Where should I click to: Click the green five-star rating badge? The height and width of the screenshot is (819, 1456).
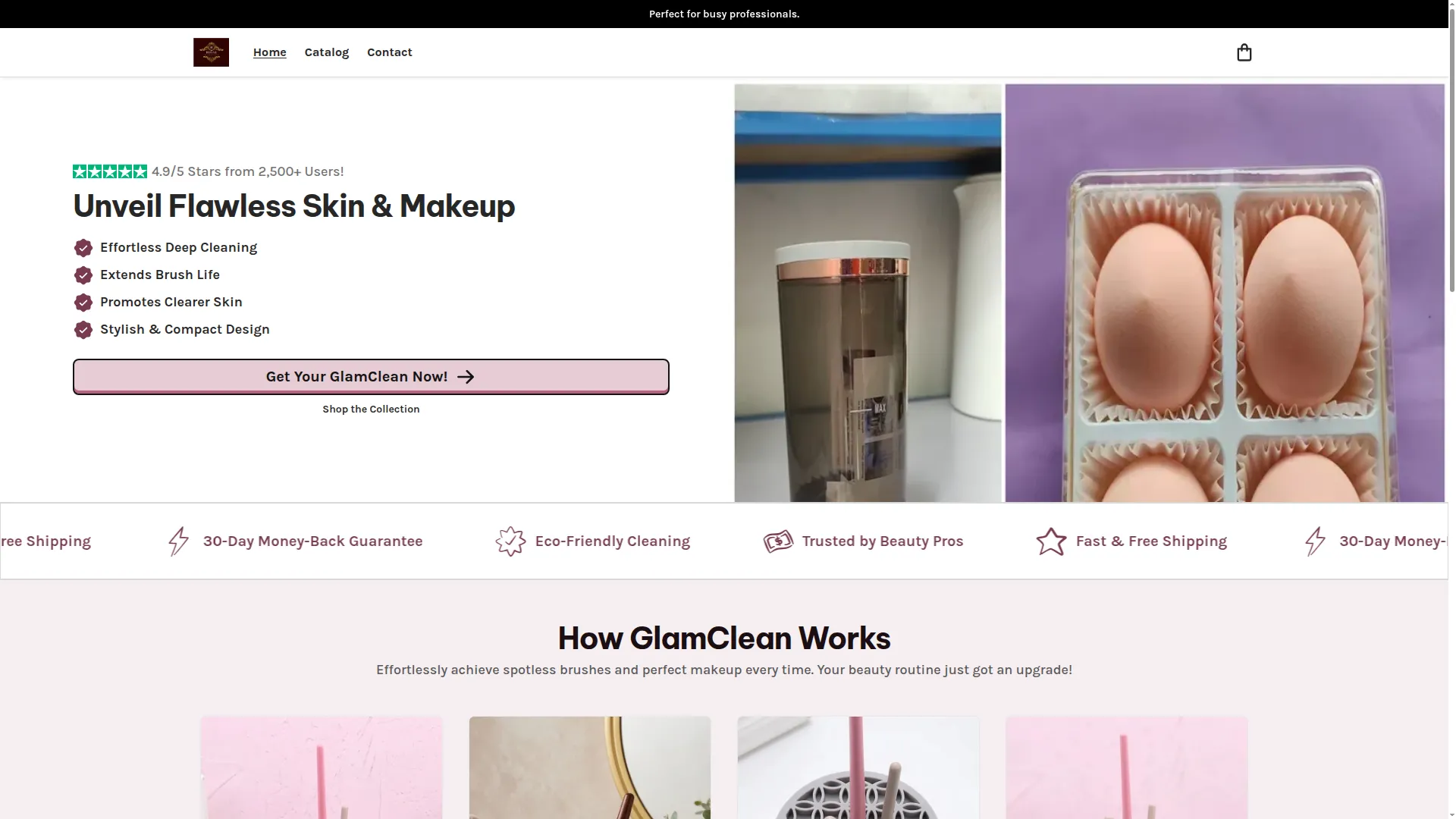[110, 171]
